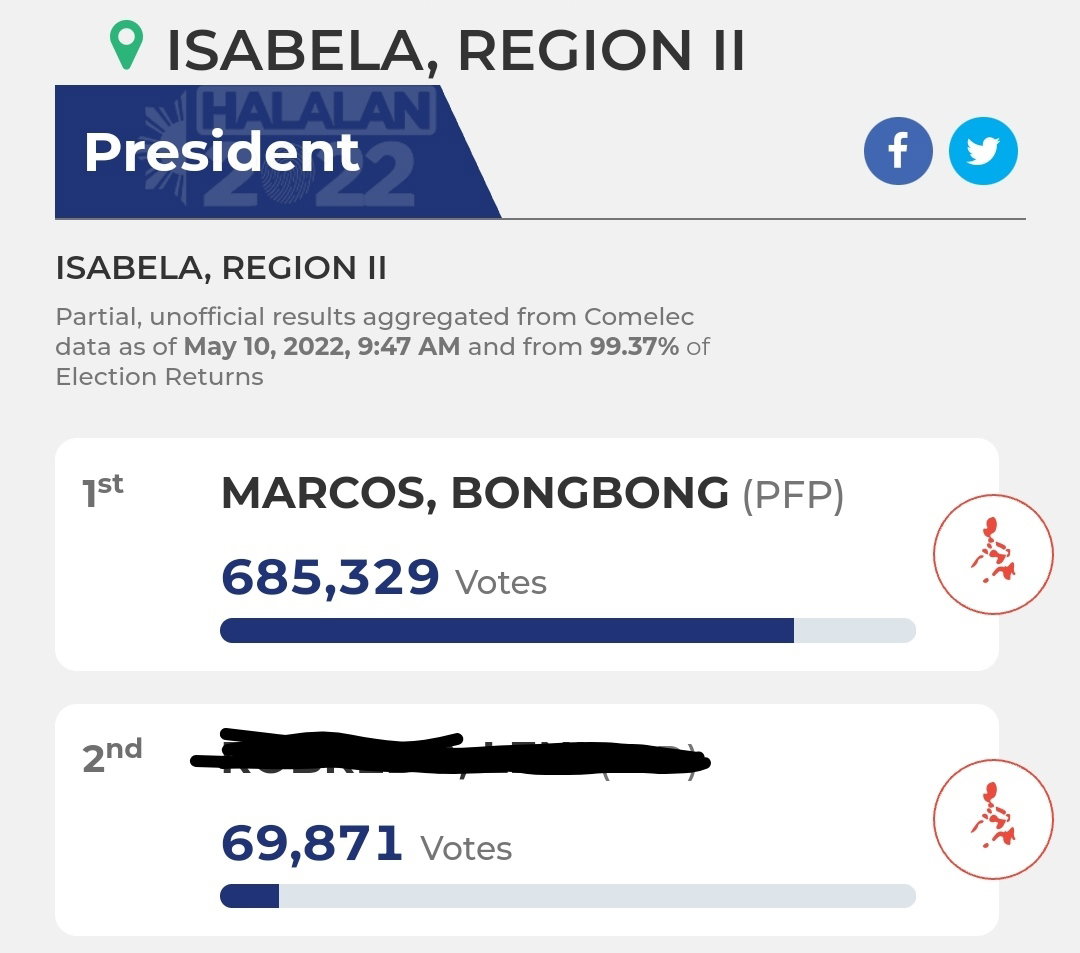This screenshot has width=1080, height=953.
Task: Click the 99.37% election returns text
Action: click(x=634, y=346)
